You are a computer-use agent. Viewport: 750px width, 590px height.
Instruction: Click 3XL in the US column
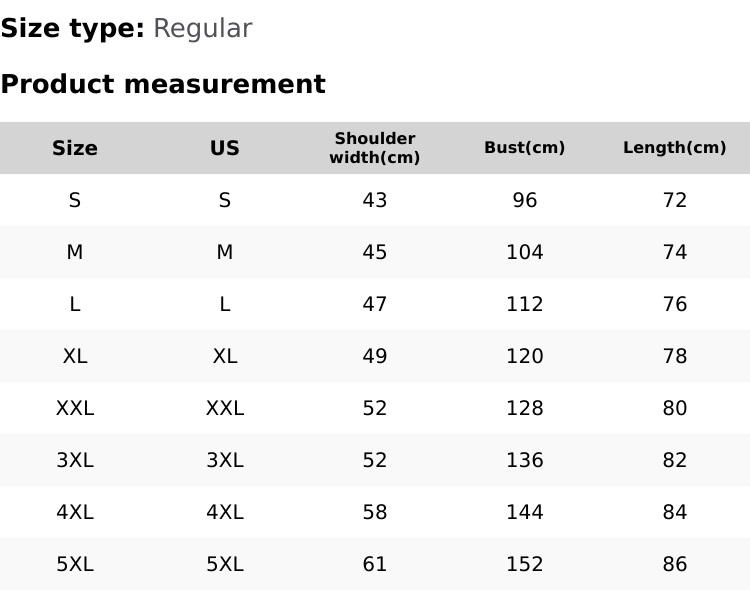click(x=225, y=460)
